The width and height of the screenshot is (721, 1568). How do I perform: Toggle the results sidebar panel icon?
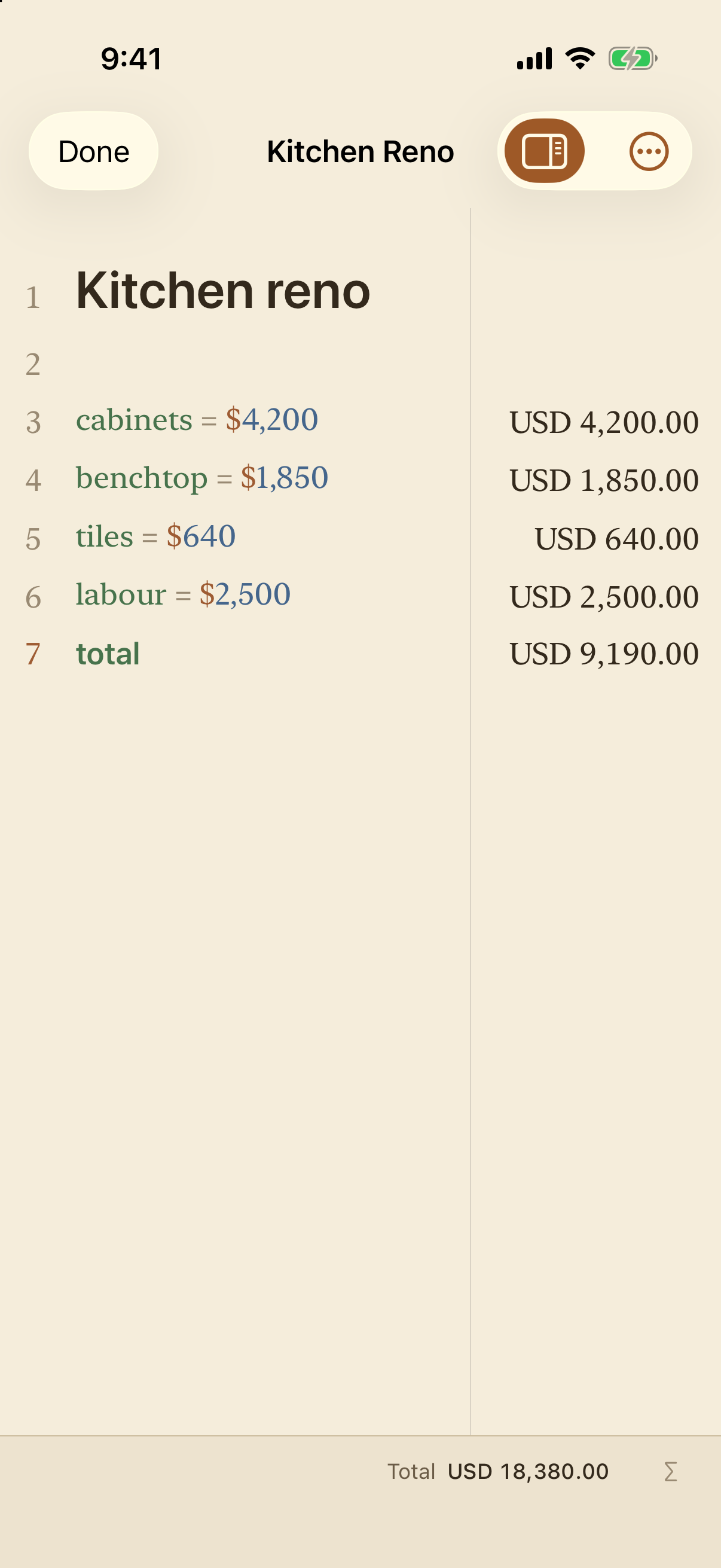coord(544,151)
